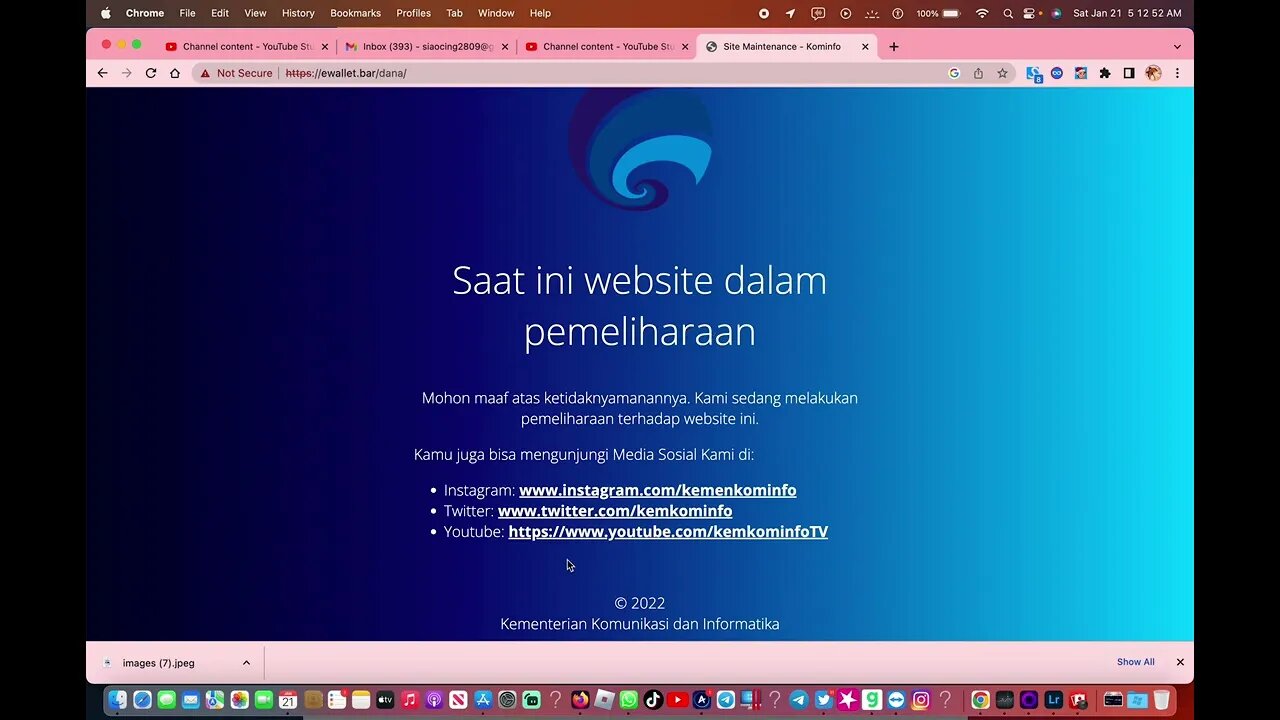The height and width of the screenshot is (720, 1280).
Task: Close the Gmail Inbox tab
Action: 505,46
